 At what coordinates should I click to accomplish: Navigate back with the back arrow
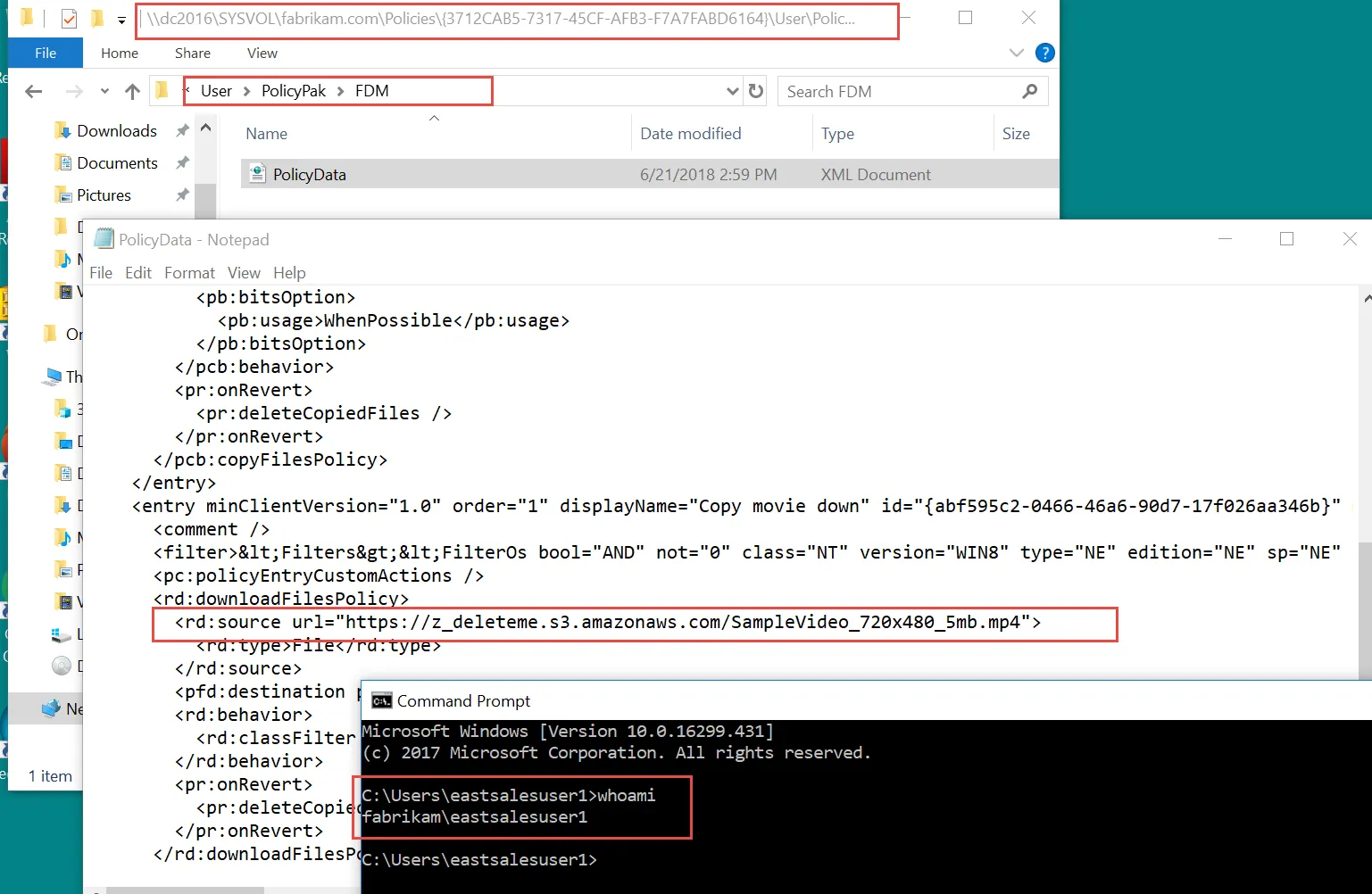(x=33, y=90)
